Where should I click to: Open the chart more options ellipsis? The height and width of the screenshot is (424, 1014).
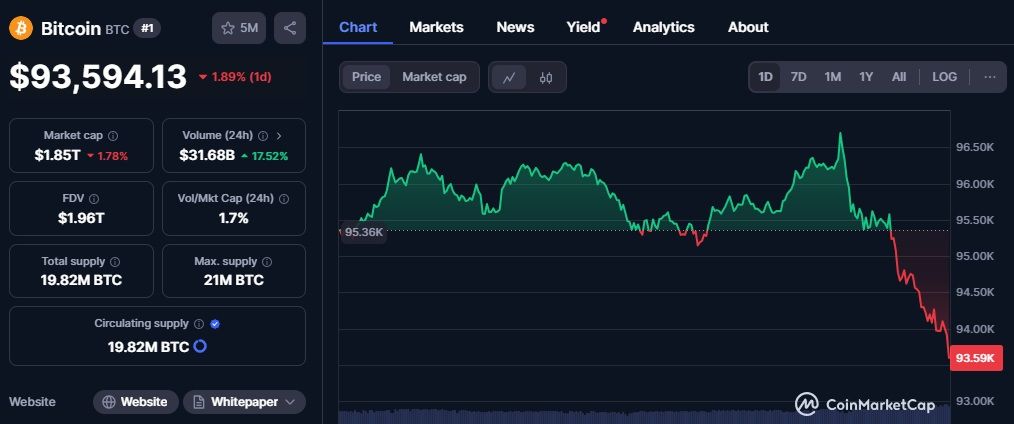point(989,77)
